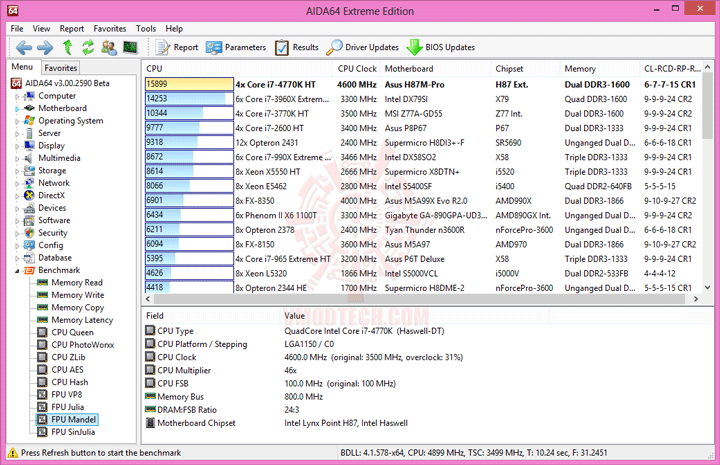
Task: Open the CPU Hash benchmark
Action: [x=69, y=382]
